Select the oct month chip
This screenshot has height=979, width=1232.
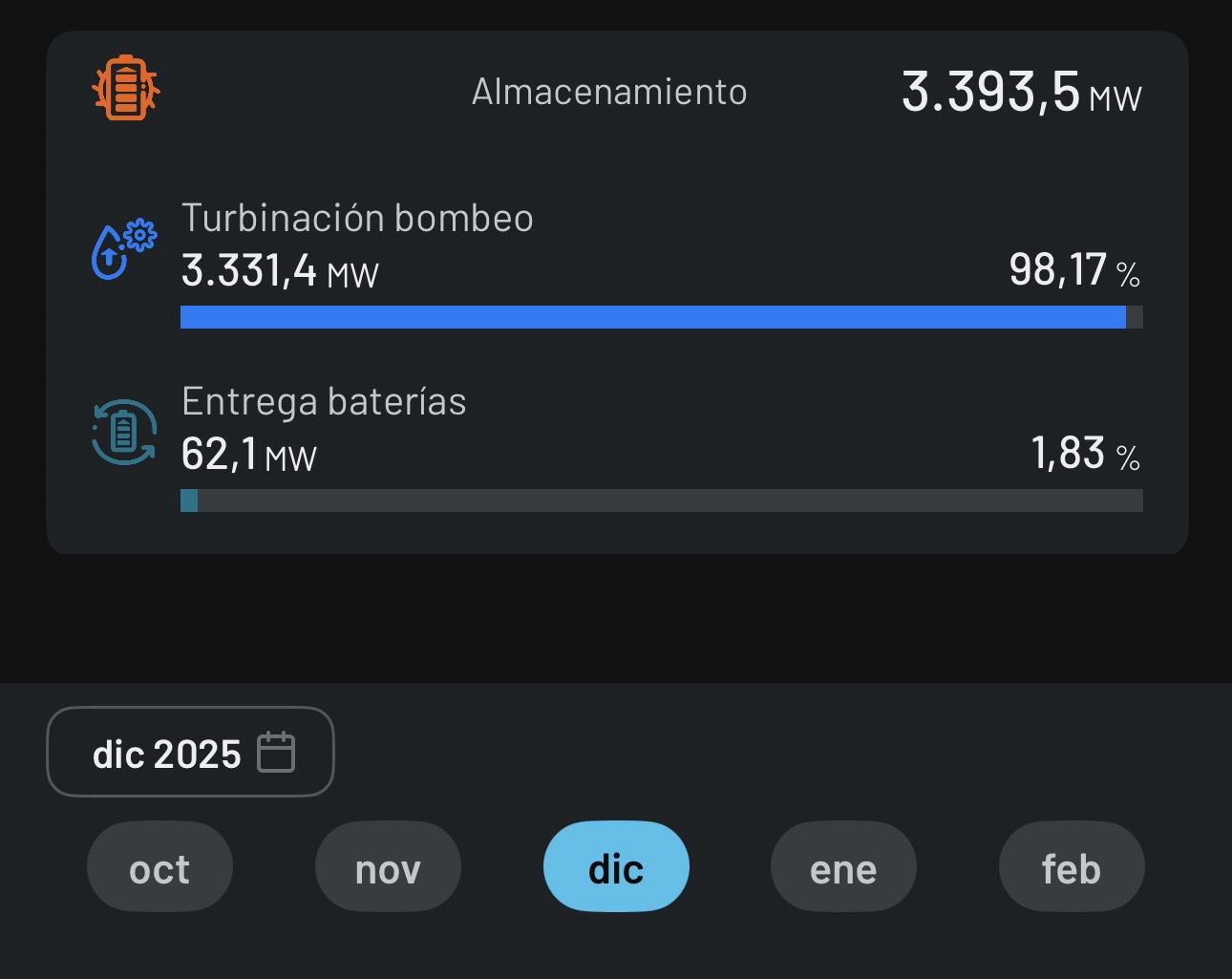(159, 867)
